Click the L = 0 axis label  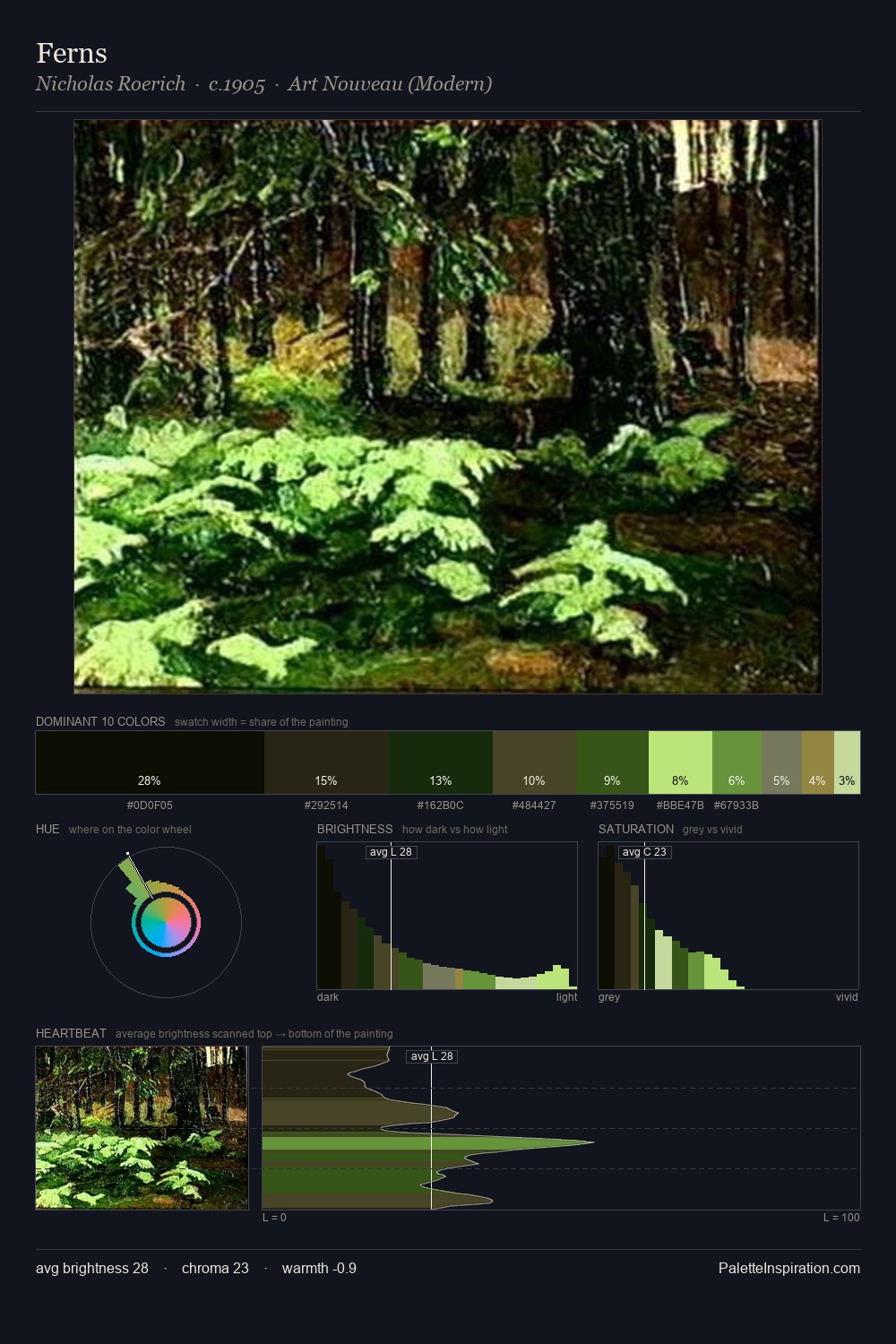(274, 1218)
